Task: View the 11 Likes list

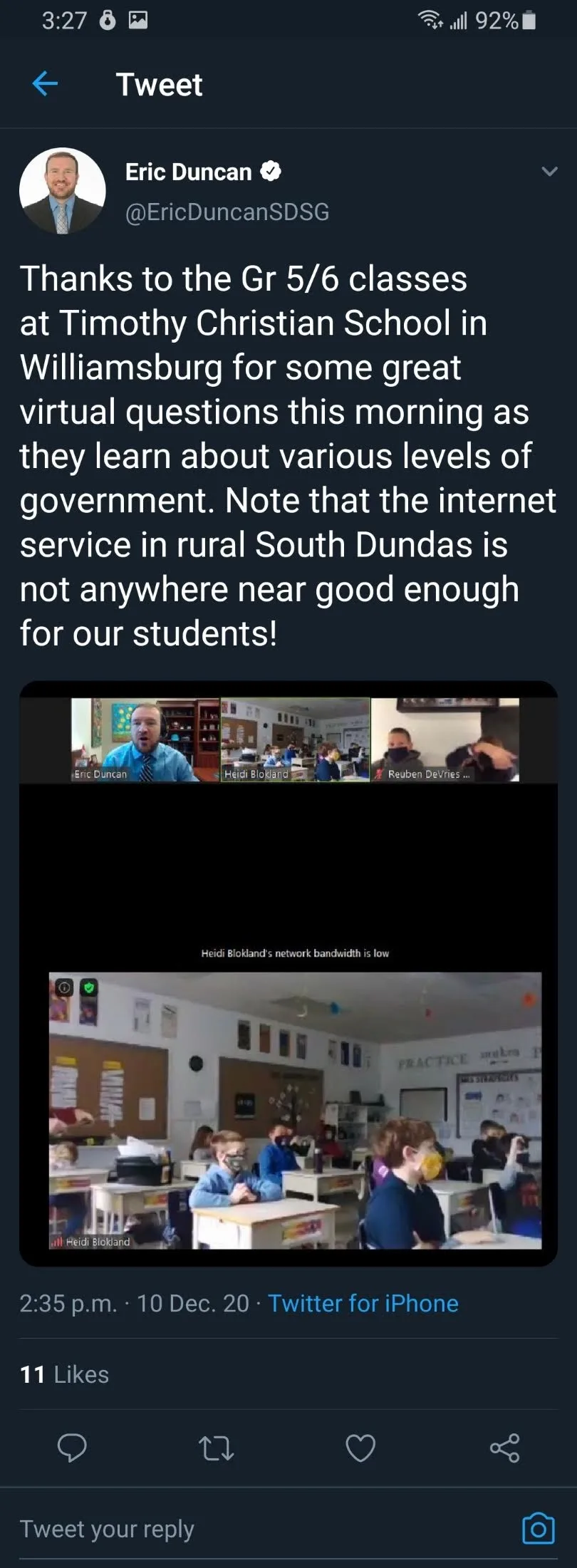Action: 64,1374
